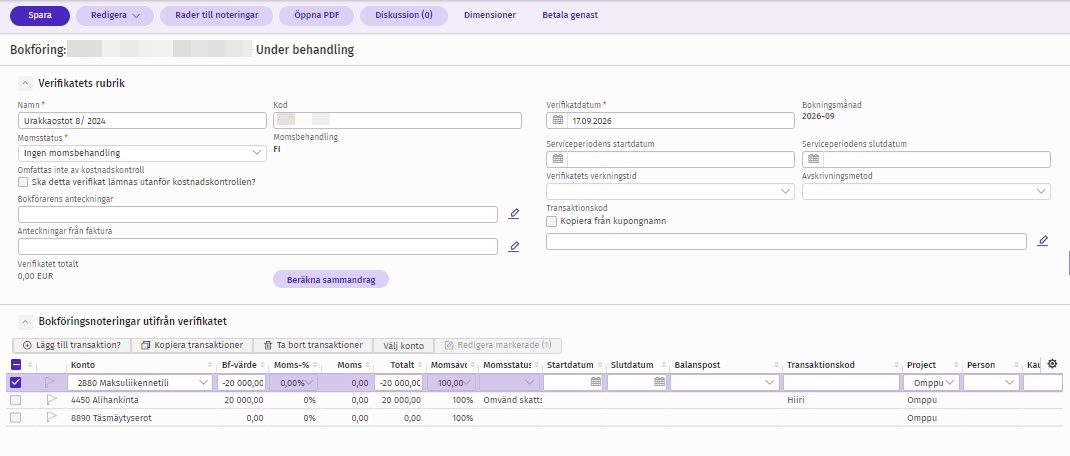Click Kopiera transaktioner button
The height and width of the screenshot is (456, 1070).
pos(192,345)
